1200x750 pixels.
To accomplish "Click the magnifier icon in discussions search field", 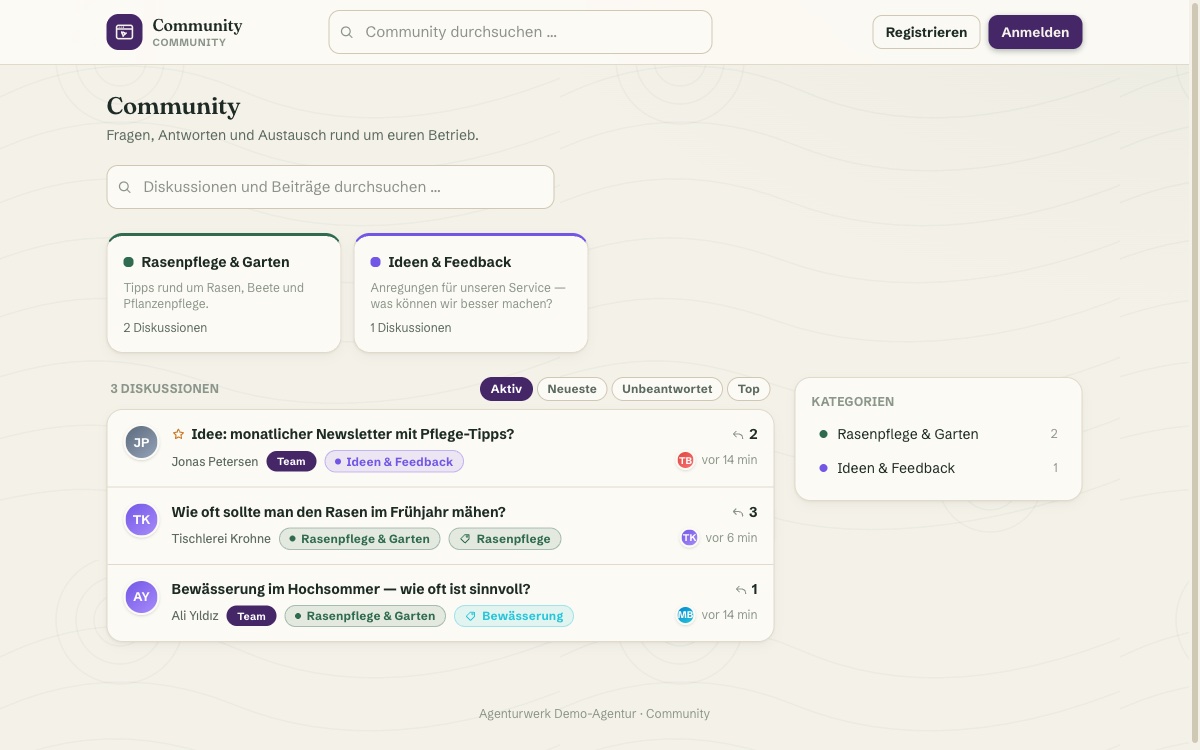I will (125, 187).
